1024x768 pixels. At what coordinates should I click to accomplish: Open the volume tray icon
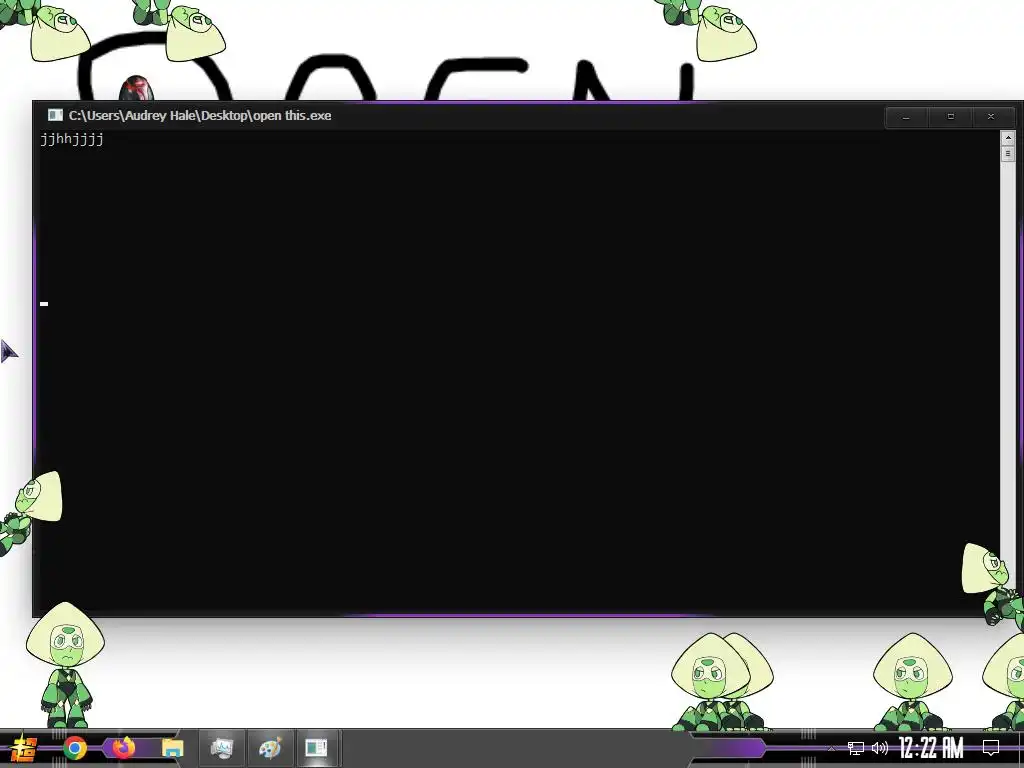coord(880,748)
